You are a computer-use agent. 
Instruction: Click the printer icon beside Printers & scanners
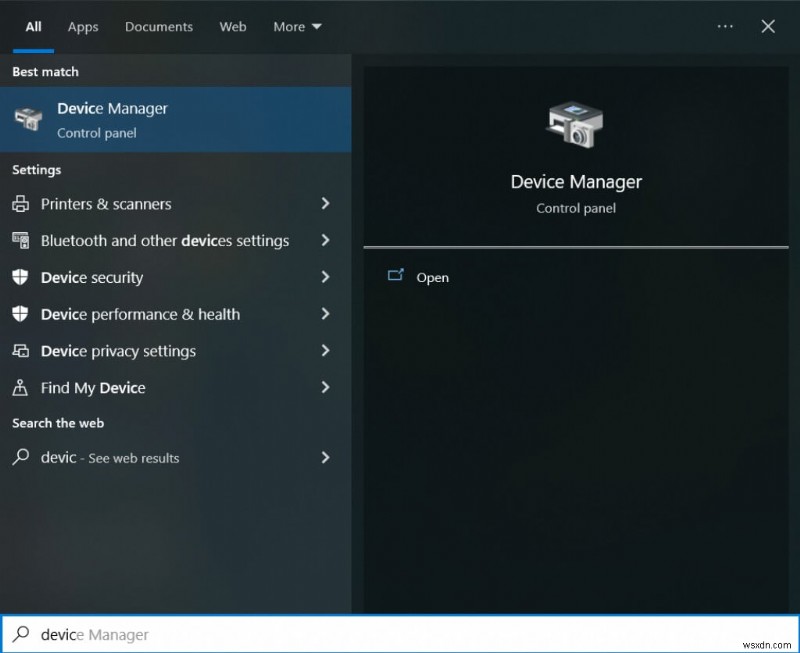20,204
